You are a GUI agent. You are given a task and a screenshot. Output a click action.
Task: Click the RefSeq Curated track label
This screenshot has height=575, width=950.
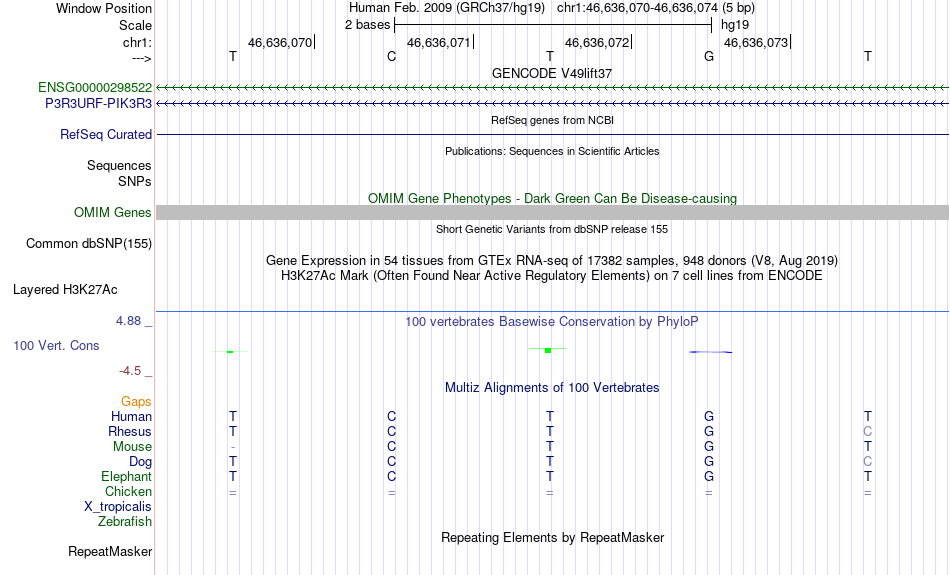click(105, 135)
